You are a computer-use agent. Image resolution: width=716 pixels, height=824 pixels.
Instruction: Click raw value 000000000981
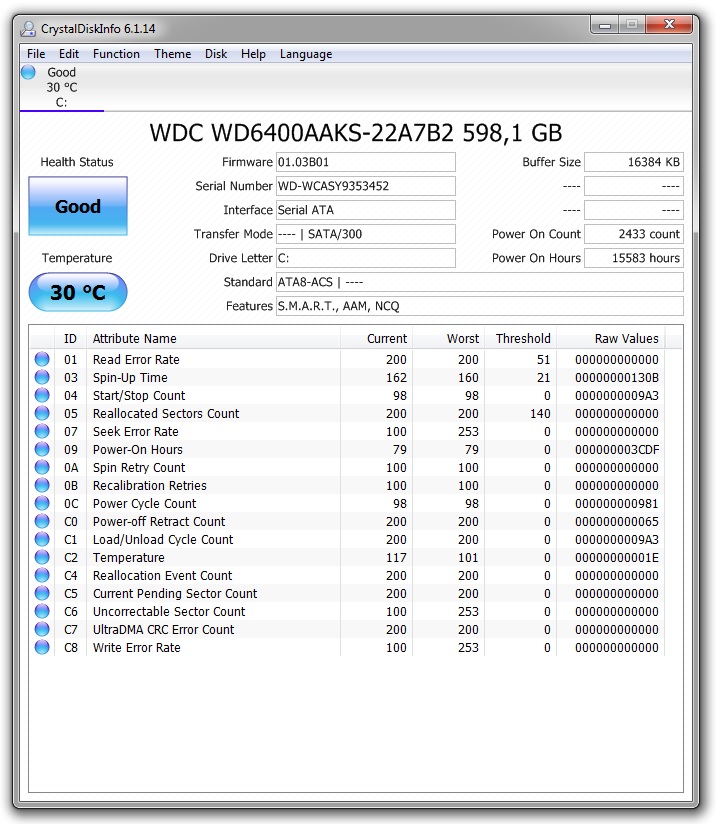[x=617, y=503]
